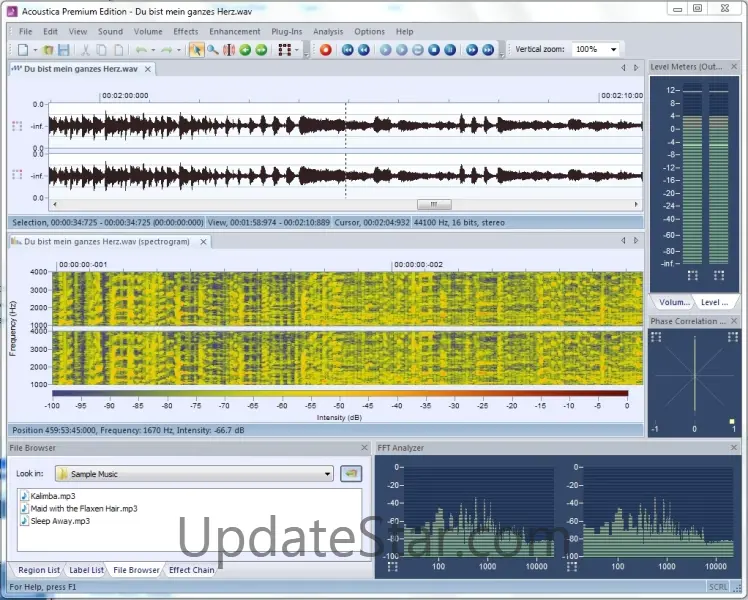Toggle the right channel handle on waveform
The width and height of the screenshot is (748, 600).
[16, 174]
